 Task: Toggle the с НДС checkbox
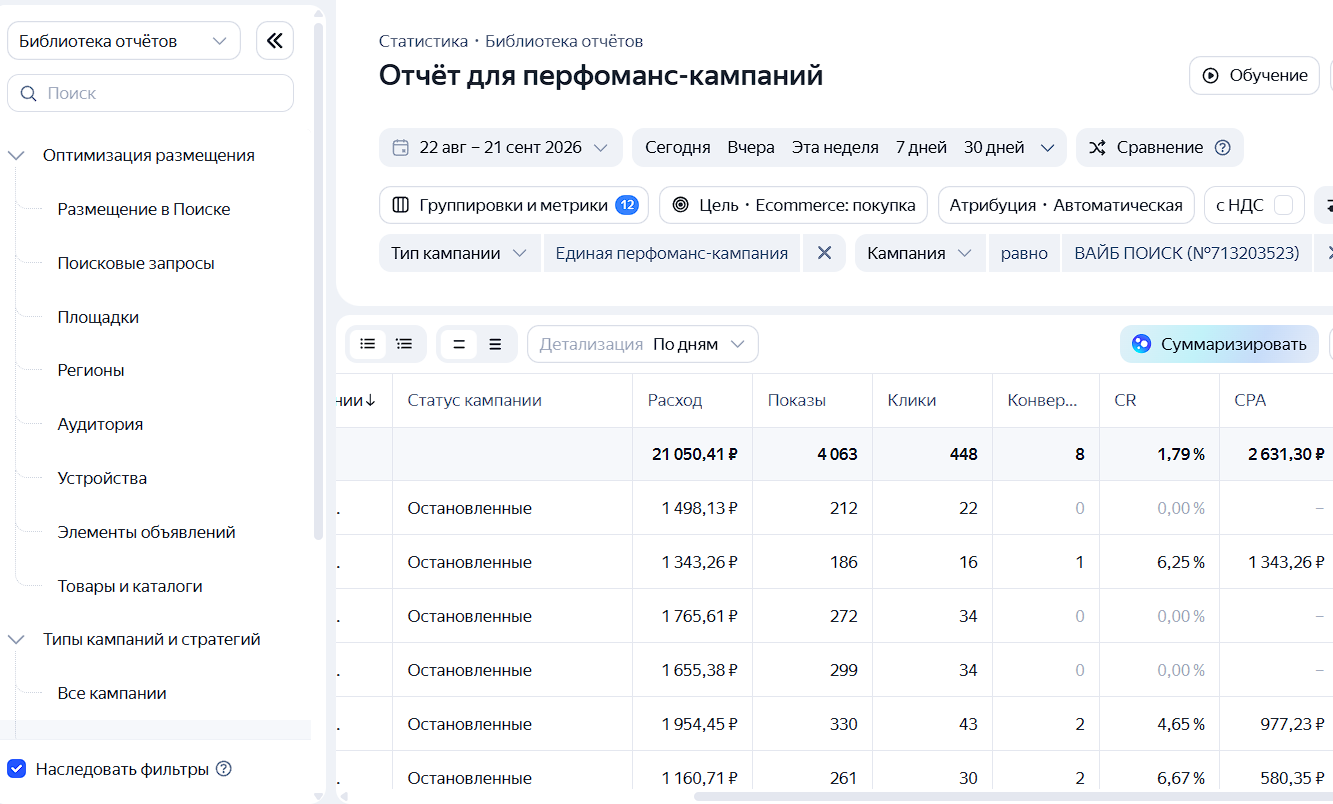pos(1284,205)
